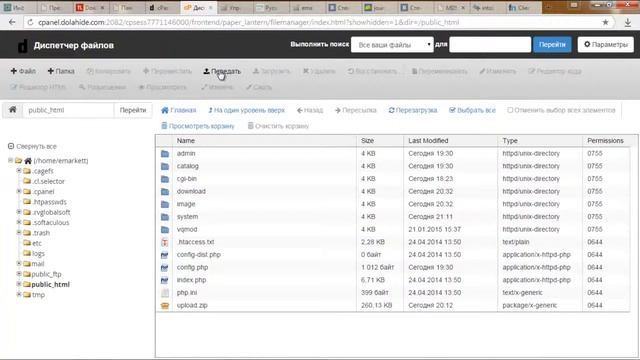The height and width of the screenshot is (360, 640).
Task: Open Редактор кода code editor
Action: click(555, 71)
